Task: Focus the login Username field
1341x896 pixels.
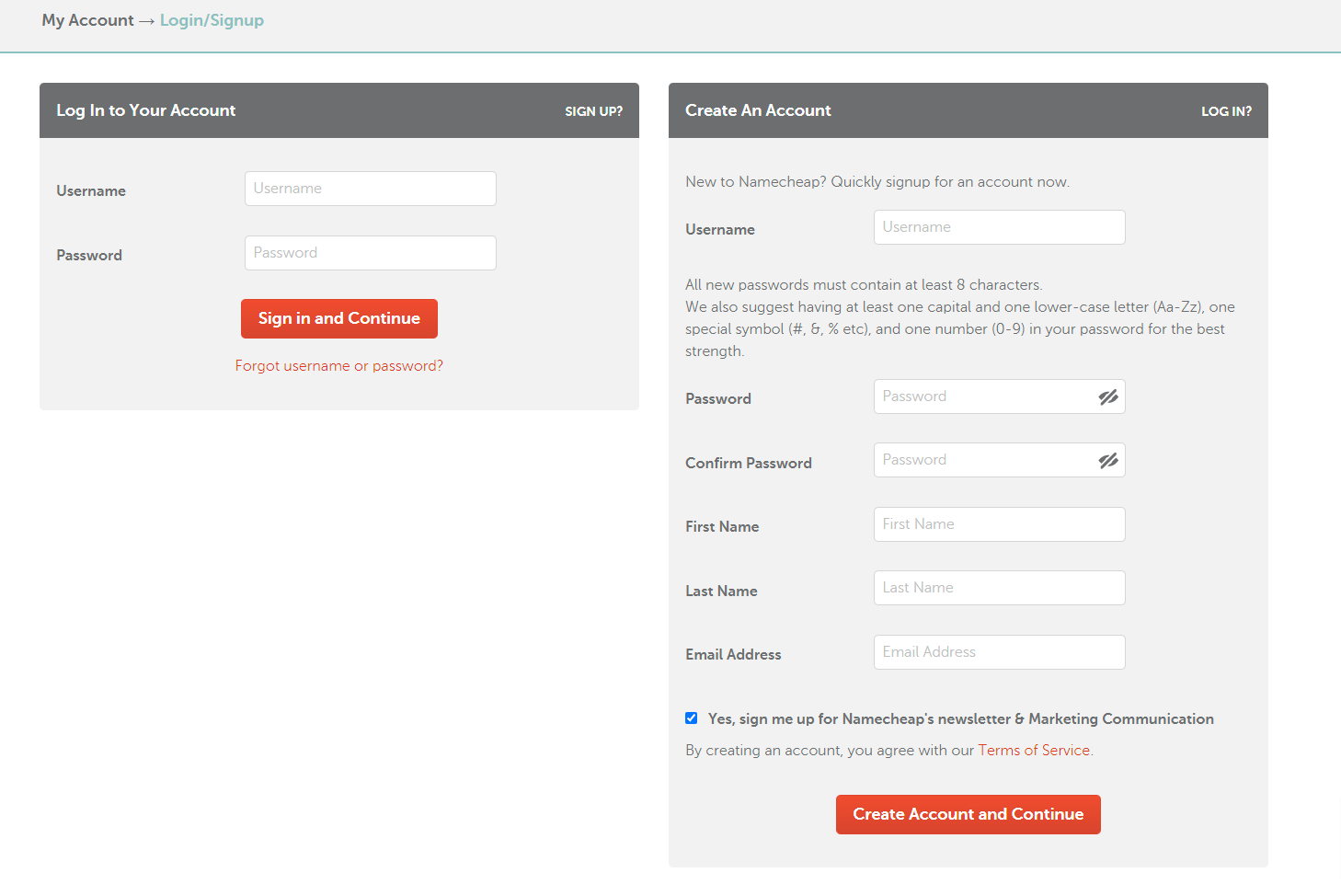Action: click(371, 189)
